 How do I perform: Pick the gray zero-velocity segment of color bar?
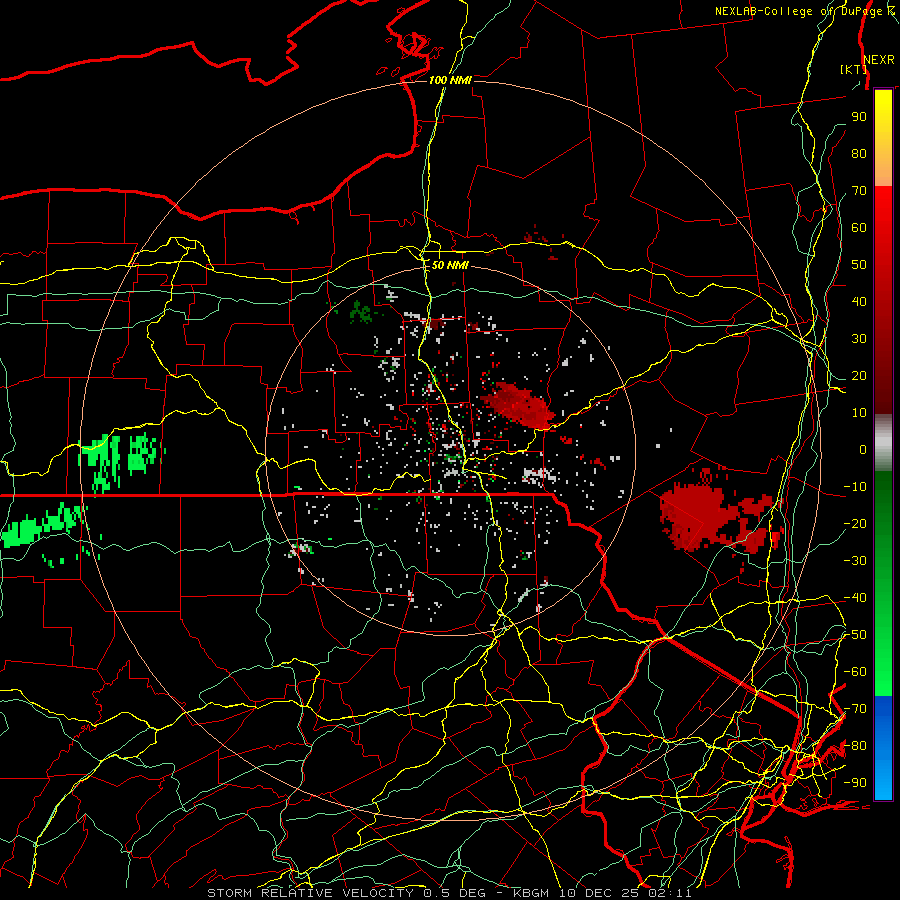883,442
